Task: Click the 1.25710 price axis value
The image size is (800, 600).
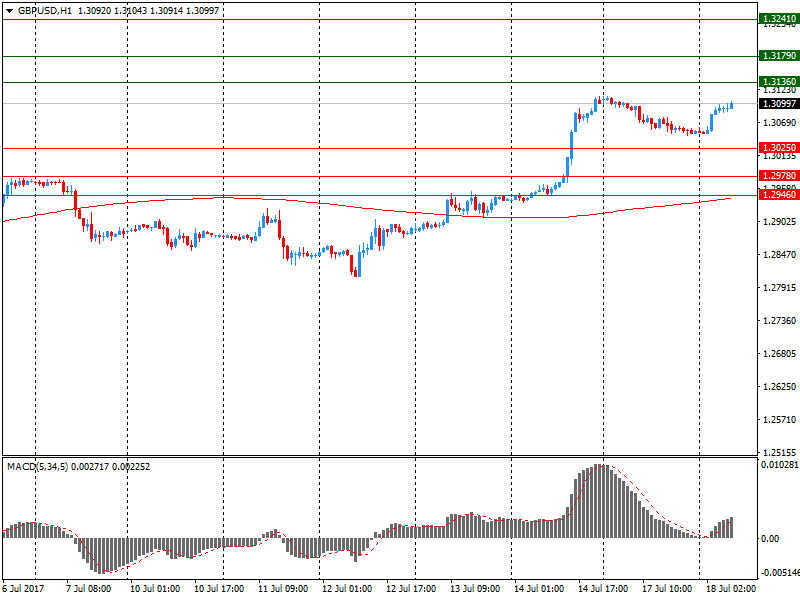Action: click(x=780, y=419)
